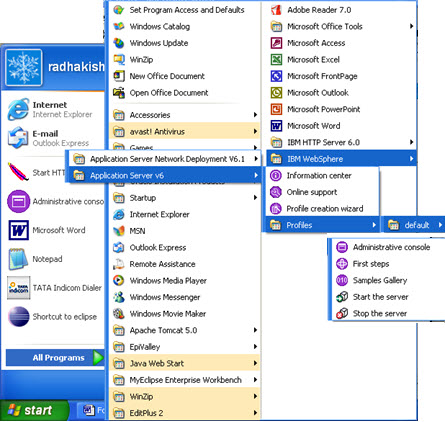
Task: Click the Notepad icon in pinned list
Action: (x=19, y=259)
